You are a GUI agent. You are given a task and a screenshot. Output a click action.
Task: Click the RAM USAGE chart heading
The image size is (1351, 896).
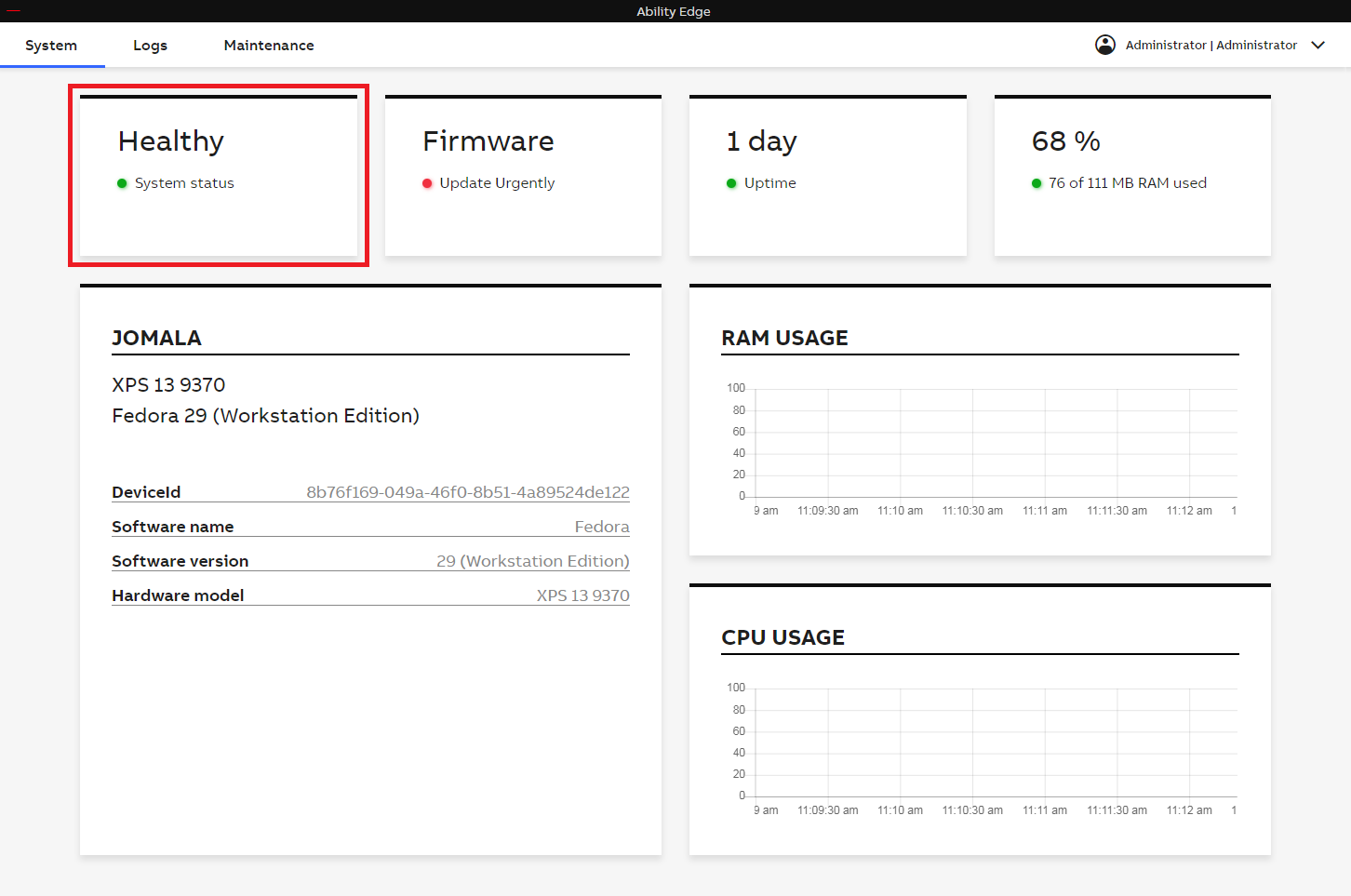click(784, 338)
